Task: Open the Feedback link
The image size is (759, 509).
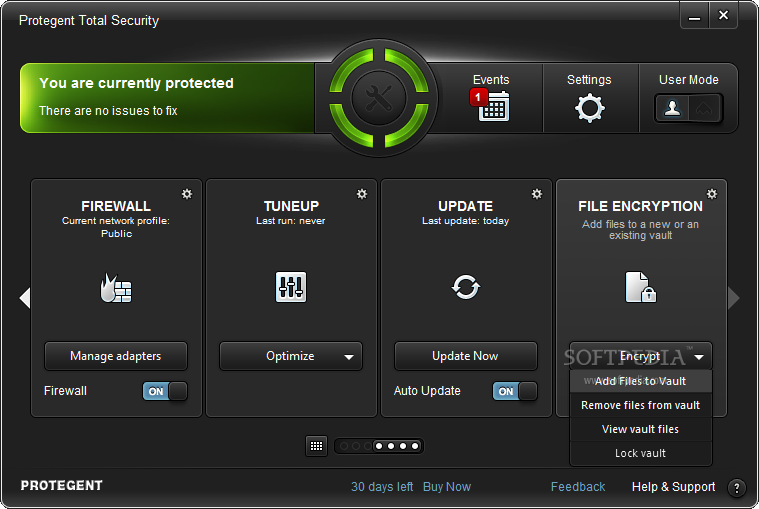Action: point(578,487)
